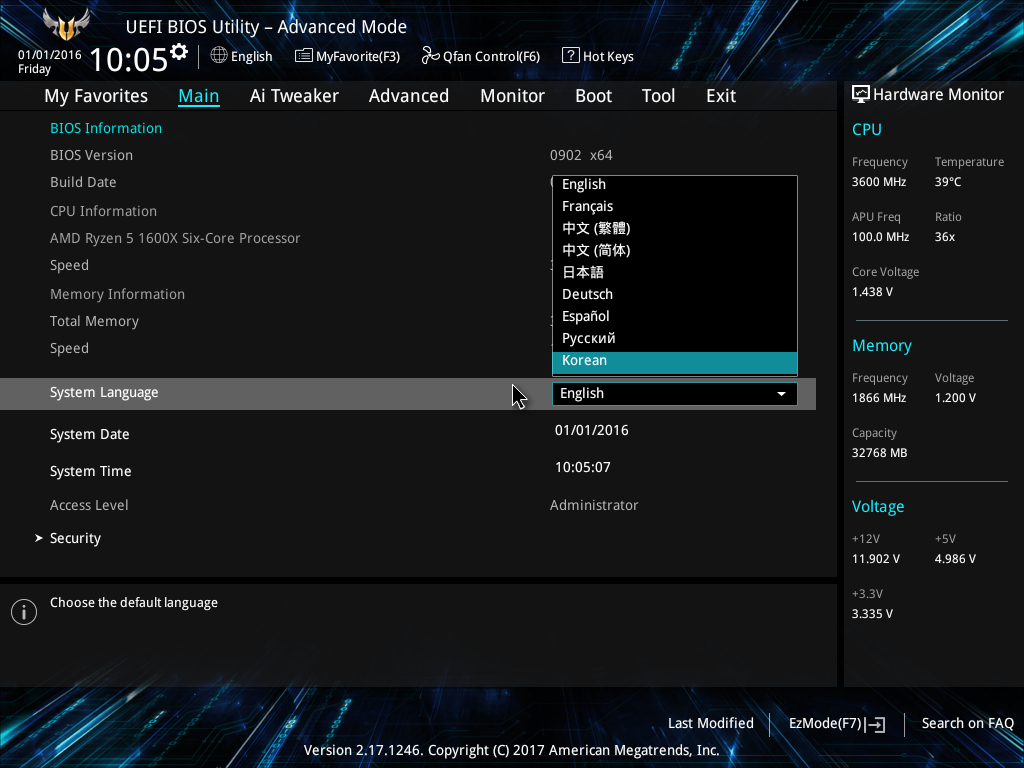
Task: Click the MyFavorite list icon
Action: [x=304, y=56]
